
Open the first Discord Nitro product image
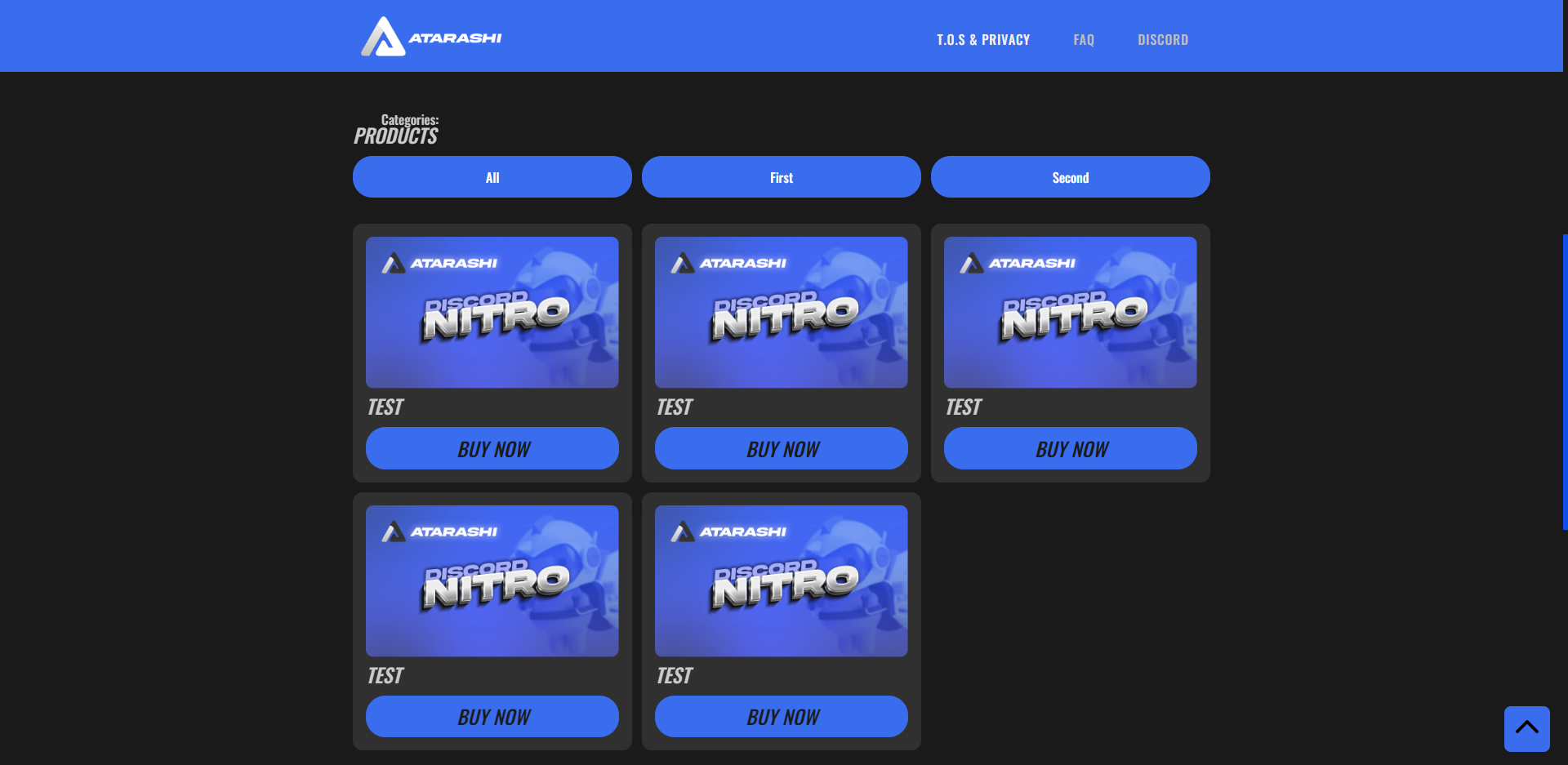(x=492, y=312)
